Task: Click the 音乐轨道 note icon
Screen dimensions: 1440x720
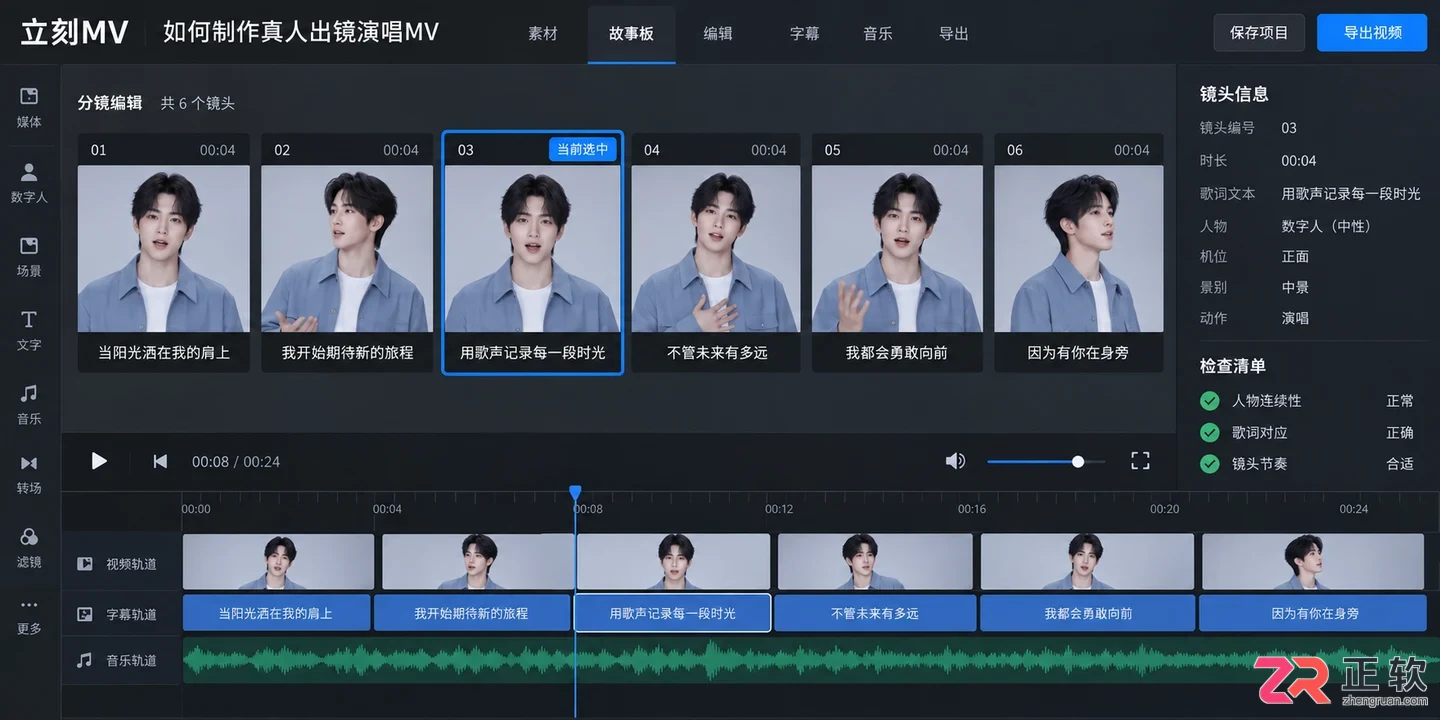Action: [x=85, y=660]
